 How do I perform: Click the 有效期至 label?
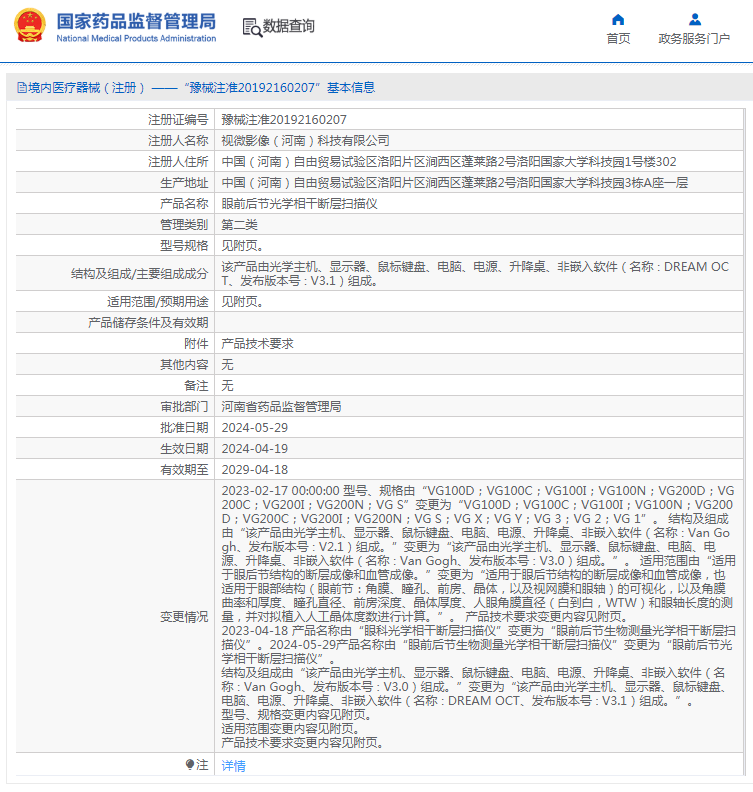pyautogui.click(x=184, y=470)
